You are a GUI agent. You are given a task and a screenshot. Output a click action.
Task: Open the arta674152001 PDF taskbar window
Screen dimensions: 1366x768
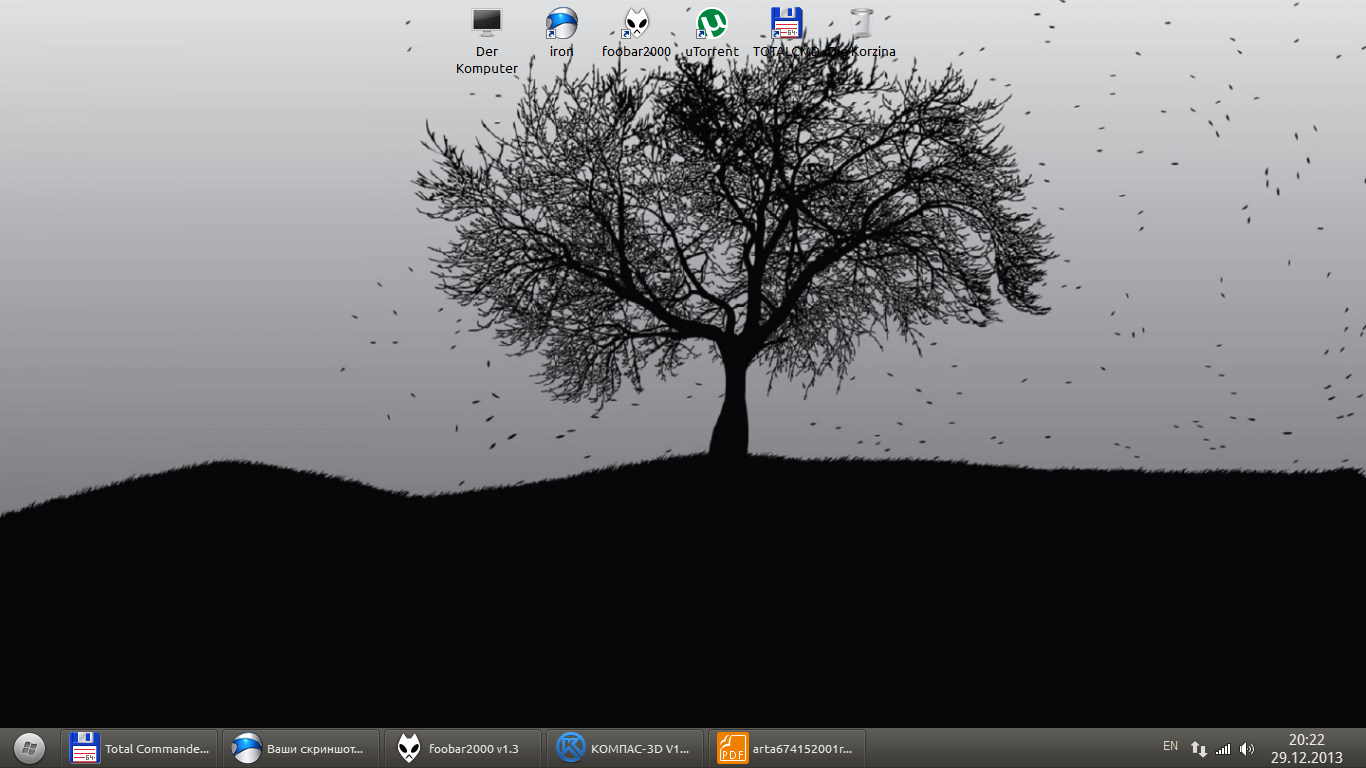[786, 748]
